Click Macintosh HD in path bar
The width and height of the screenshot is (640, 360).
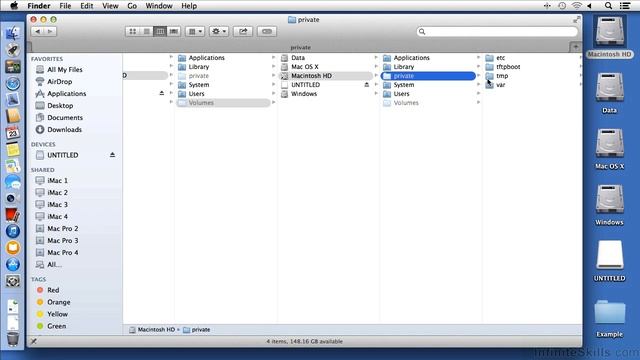[x=156, y=329]
